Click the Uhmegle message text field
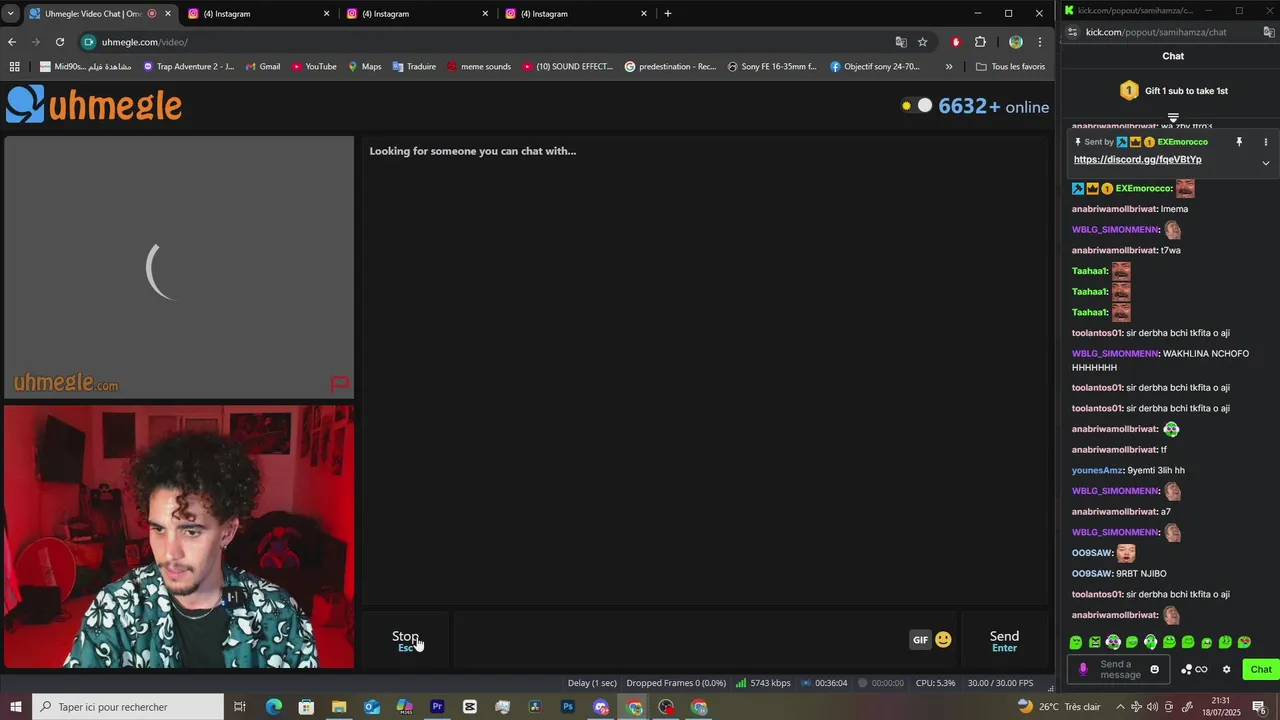The height and width of the screenshot is (720, 1280). point(680,640)
